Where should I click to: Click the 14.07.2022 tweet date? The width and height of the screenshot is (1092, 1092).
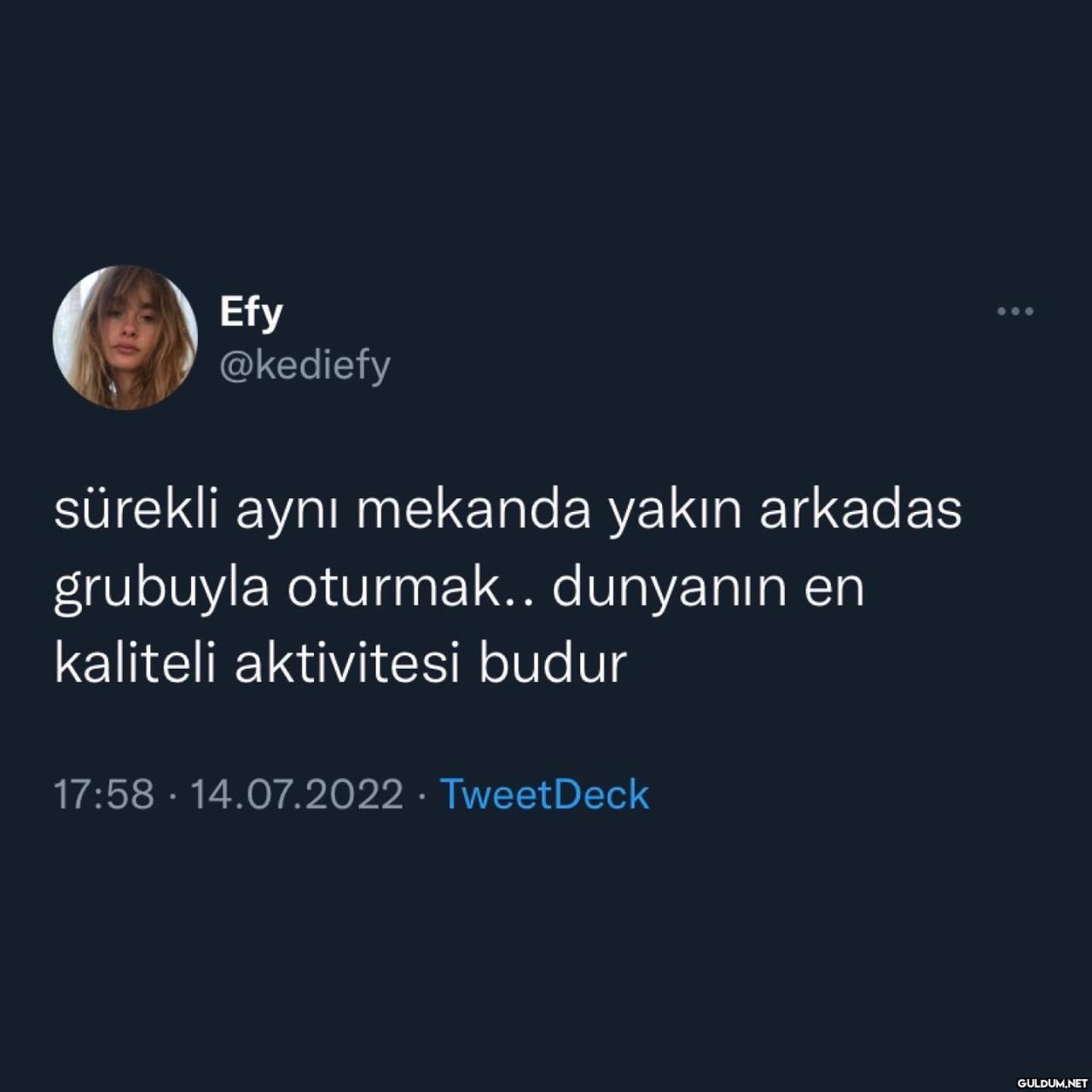(296, 795)
